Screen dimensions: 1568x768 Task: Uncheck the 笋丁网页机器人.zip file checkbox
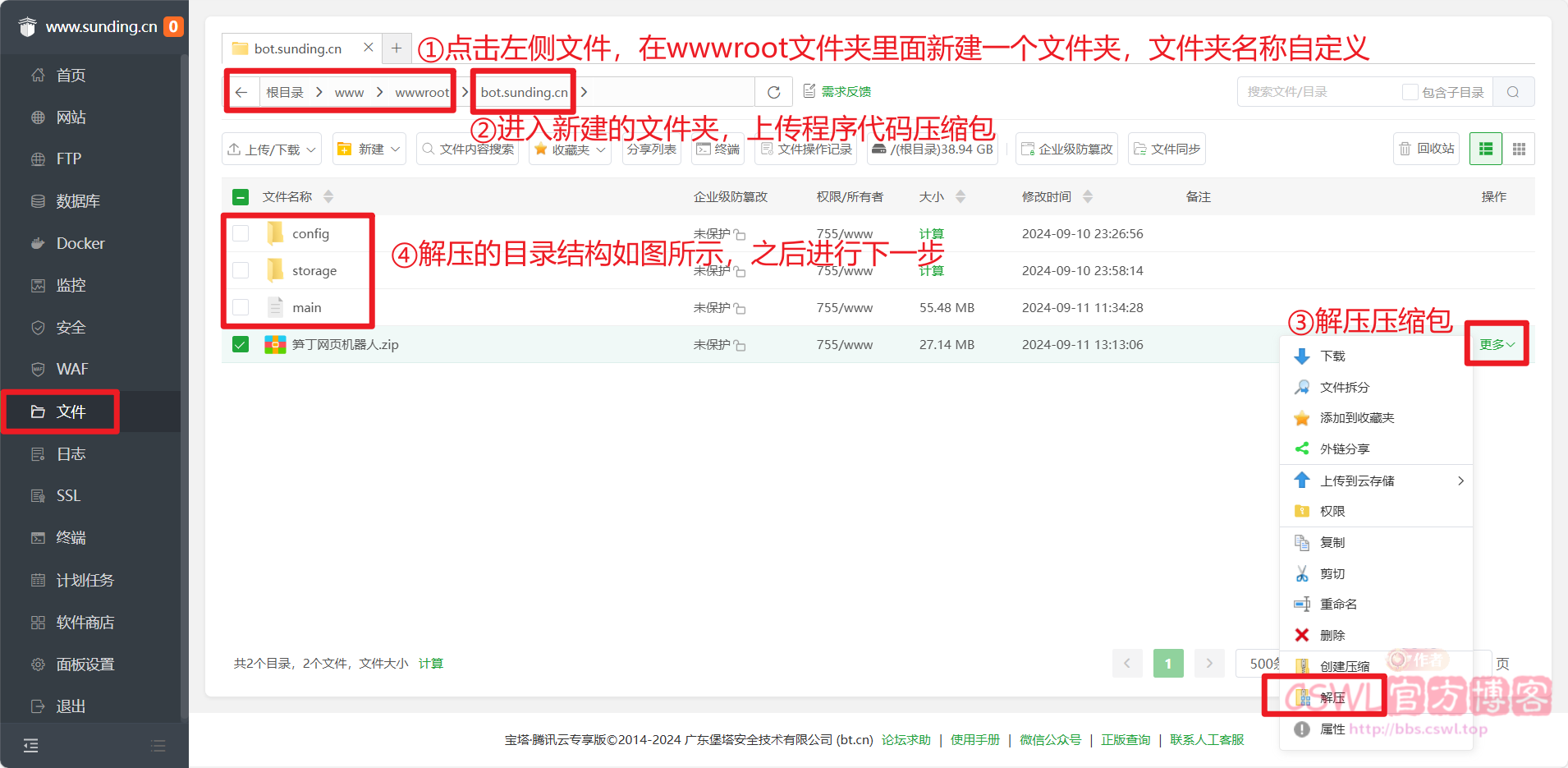click(x=241, y=344)
